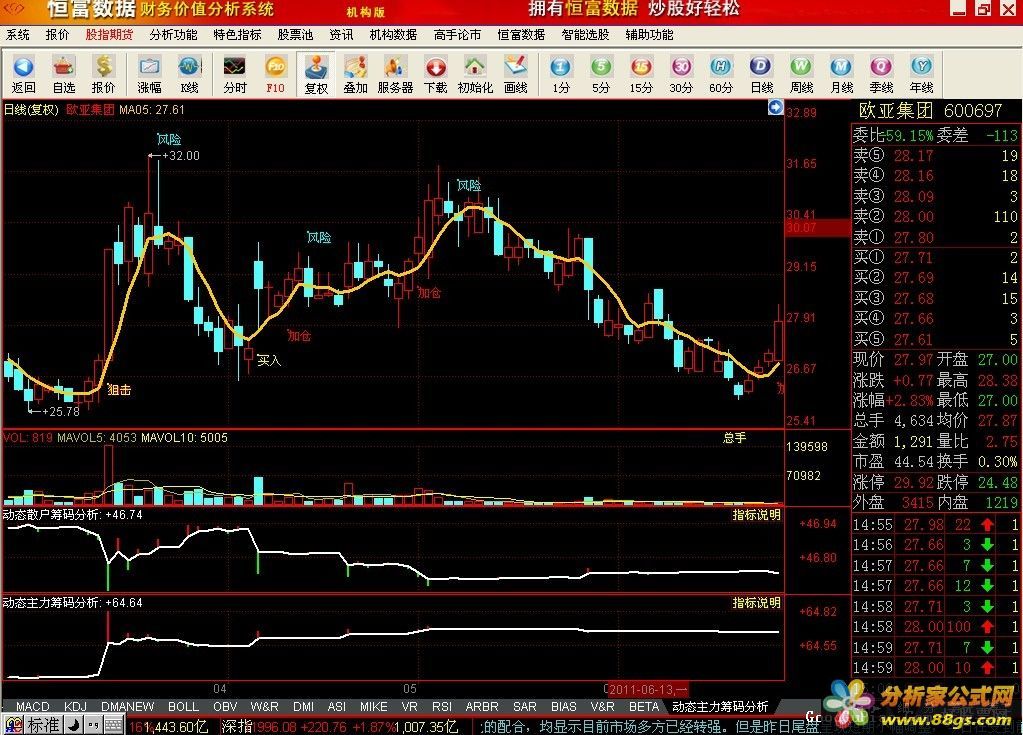The image size is (1023, 735).
Task: Switch to 分时 intraday chart icon
Action: coord(235,74)
